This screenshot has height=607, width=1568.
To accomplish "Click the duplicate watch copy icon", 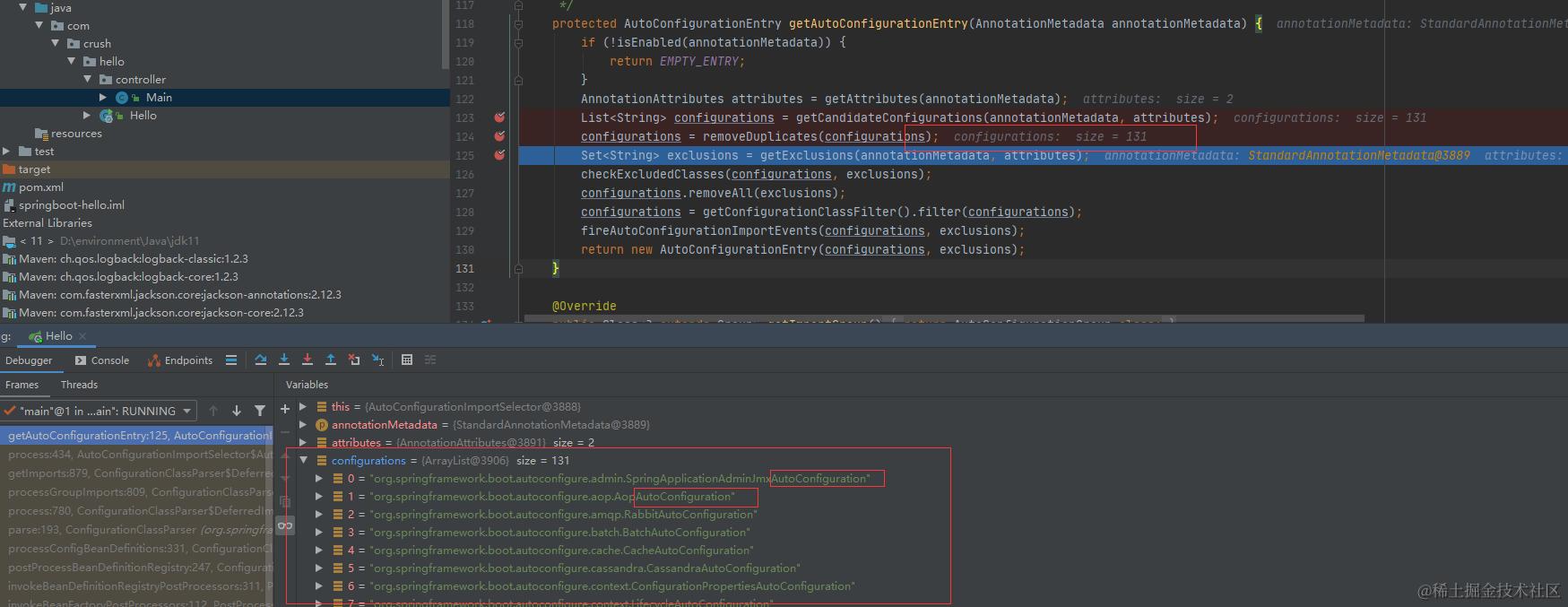I will pos(285,502).
